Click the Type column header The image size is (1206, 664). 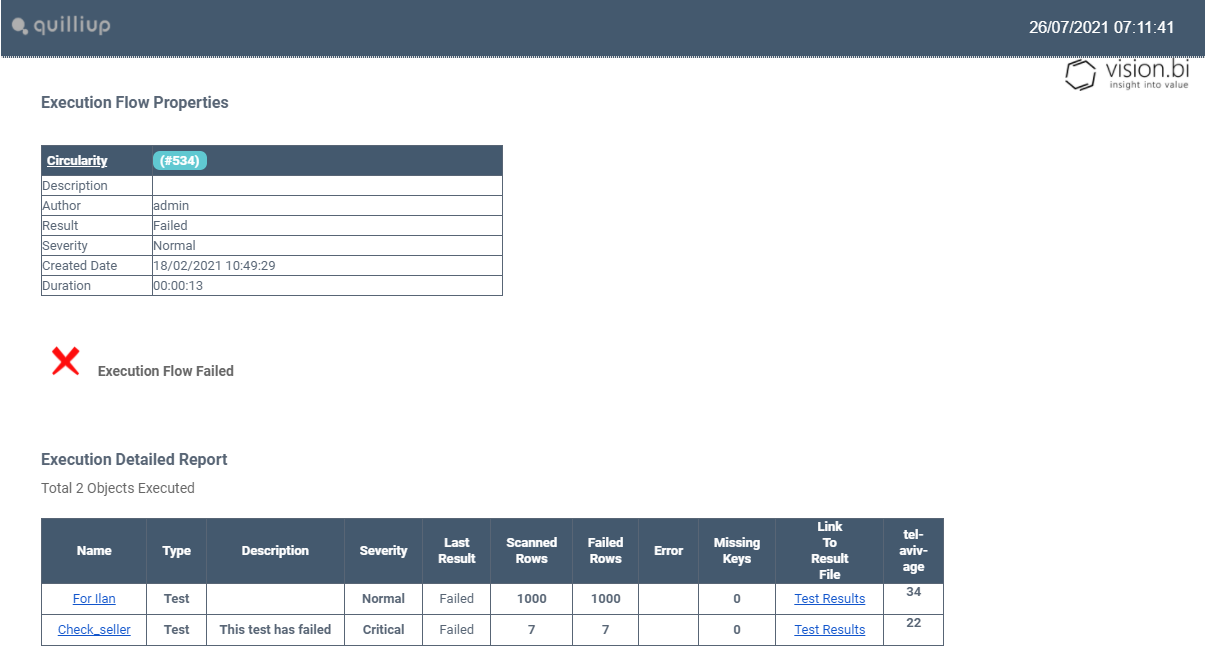(x=177, y=551)
